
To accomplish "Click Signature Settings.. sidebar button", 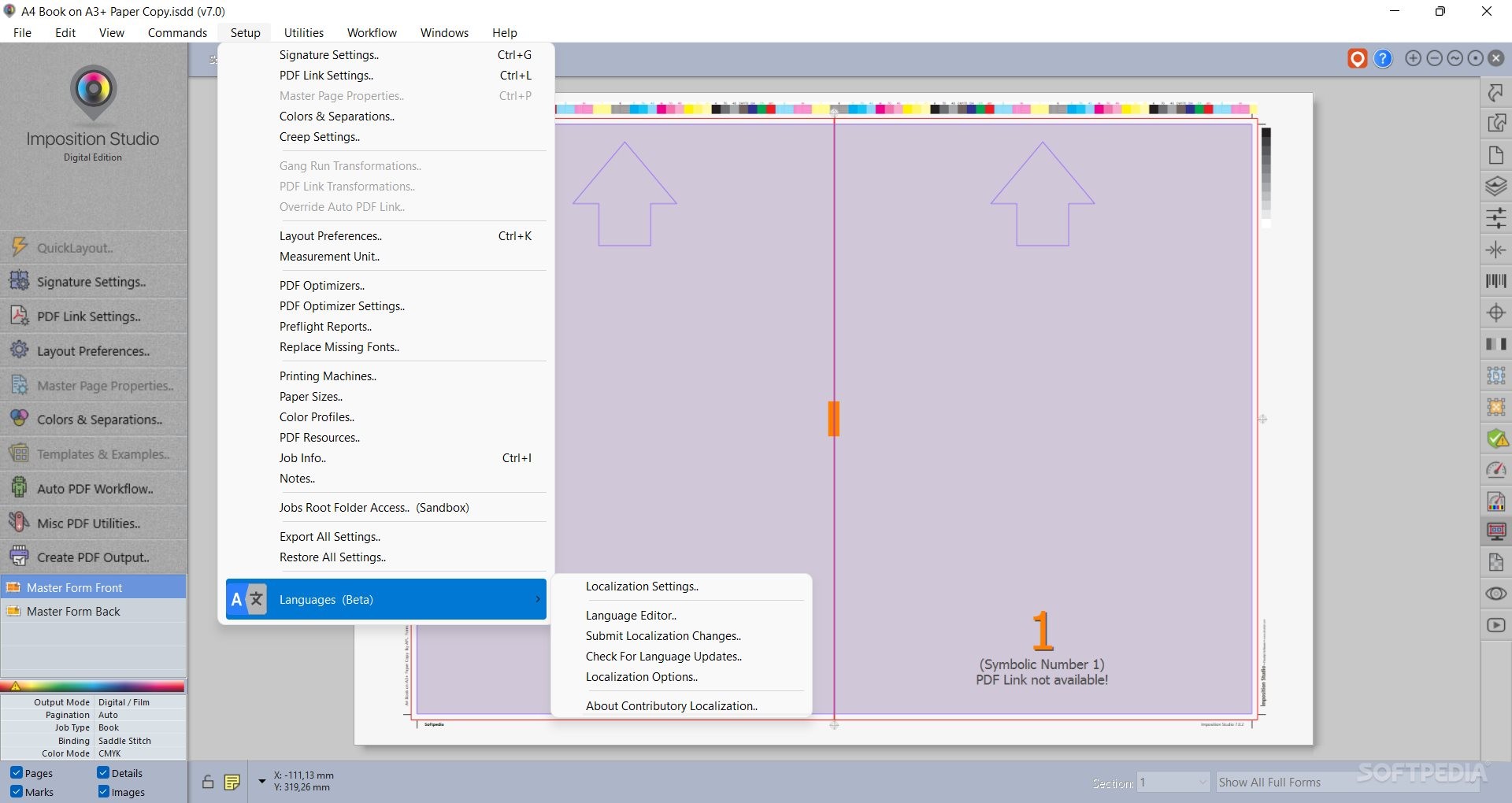I will coord(94,282).
